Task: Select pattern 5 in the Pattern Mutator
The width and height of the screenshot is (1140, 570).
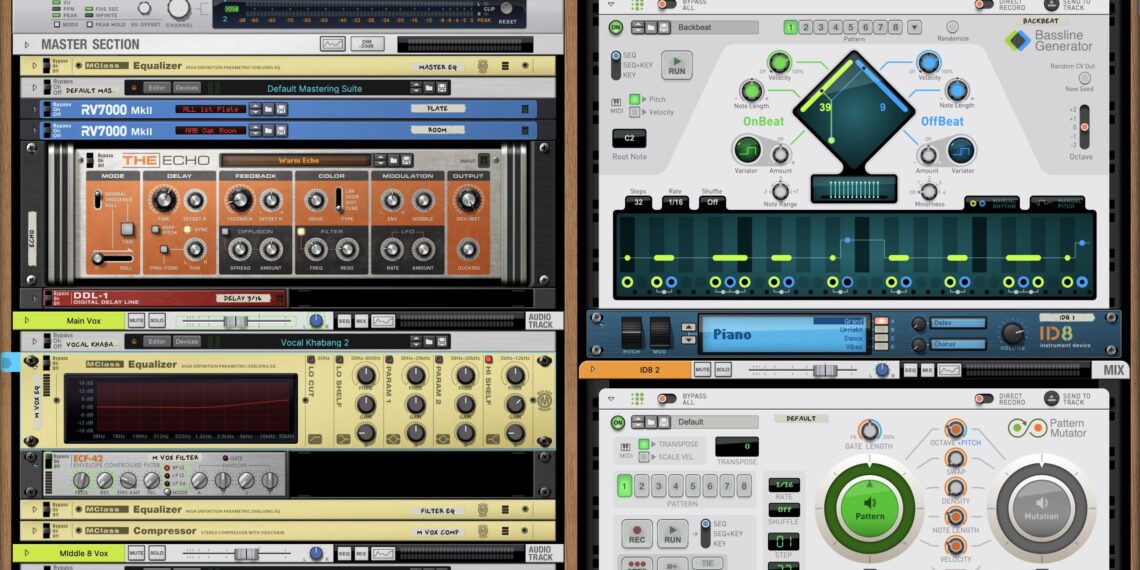Action: coord(693,486)
